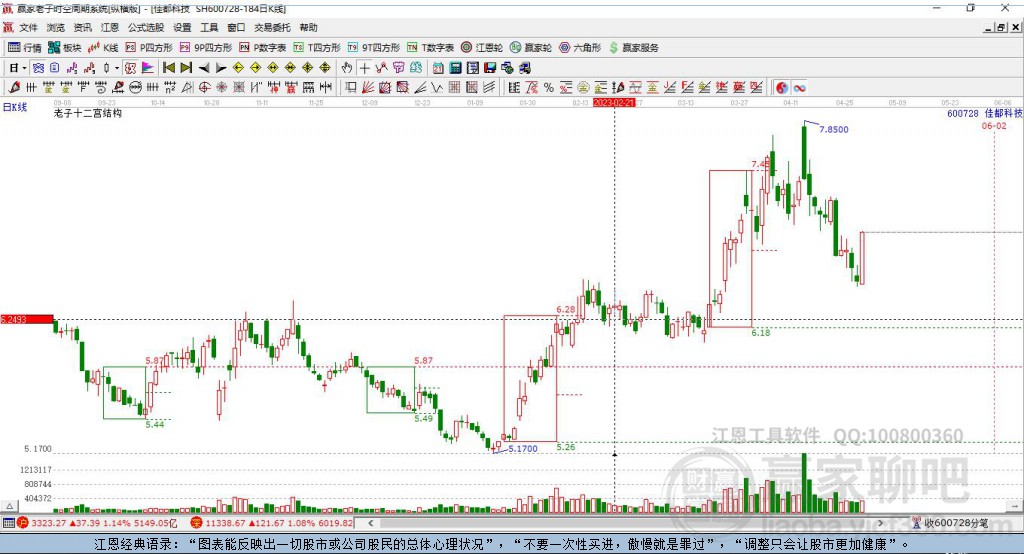Click the red 2023-02-21 date marker
This screenshot has height=554, width=1024.
click(614, 103)
